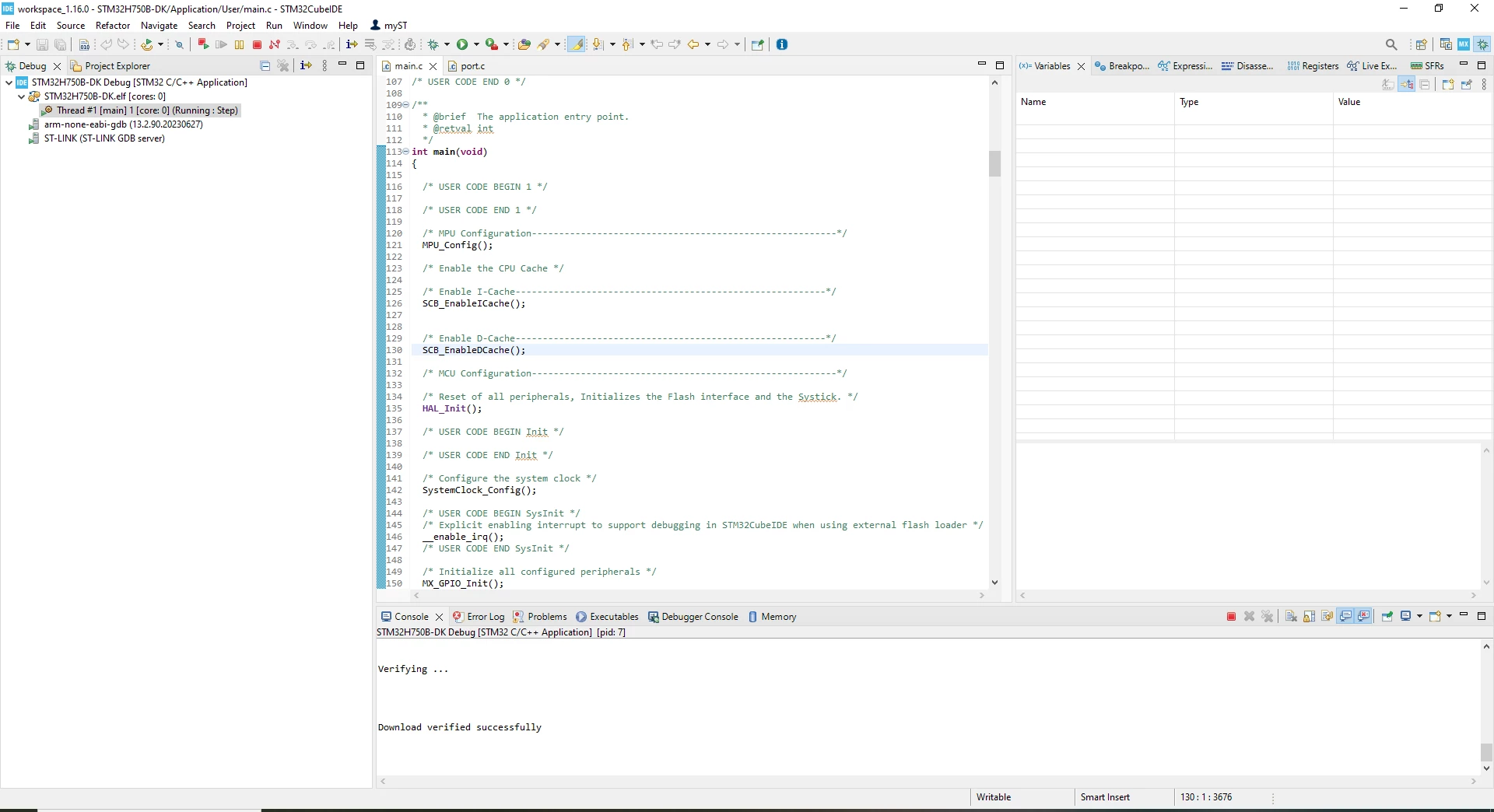Viewport: 1494px width, 812px height.
Task: Open the File menu
Action: [12, 26]
